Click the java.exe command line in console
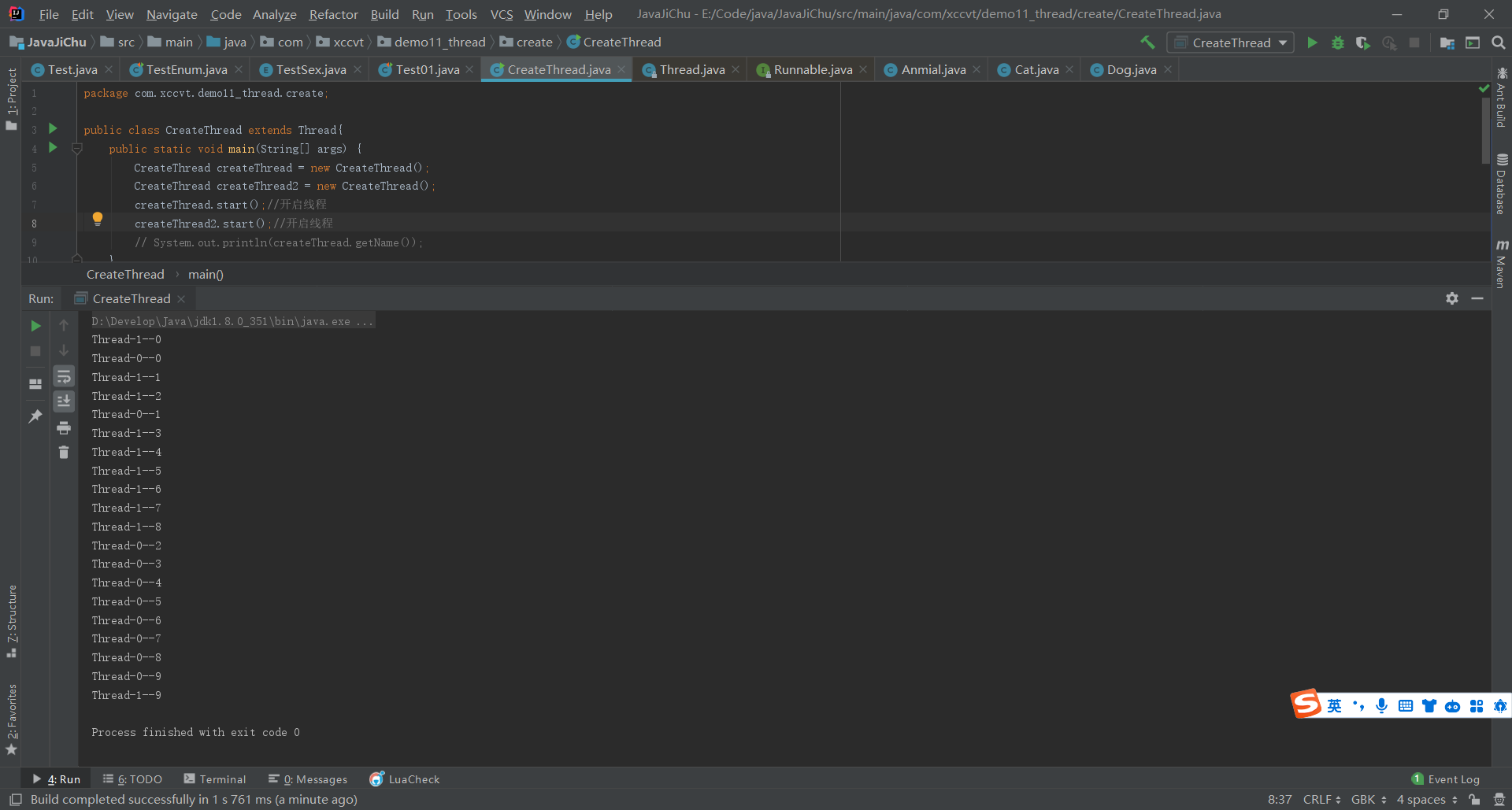Screen dimensions: 1512x810 point(232,321)
